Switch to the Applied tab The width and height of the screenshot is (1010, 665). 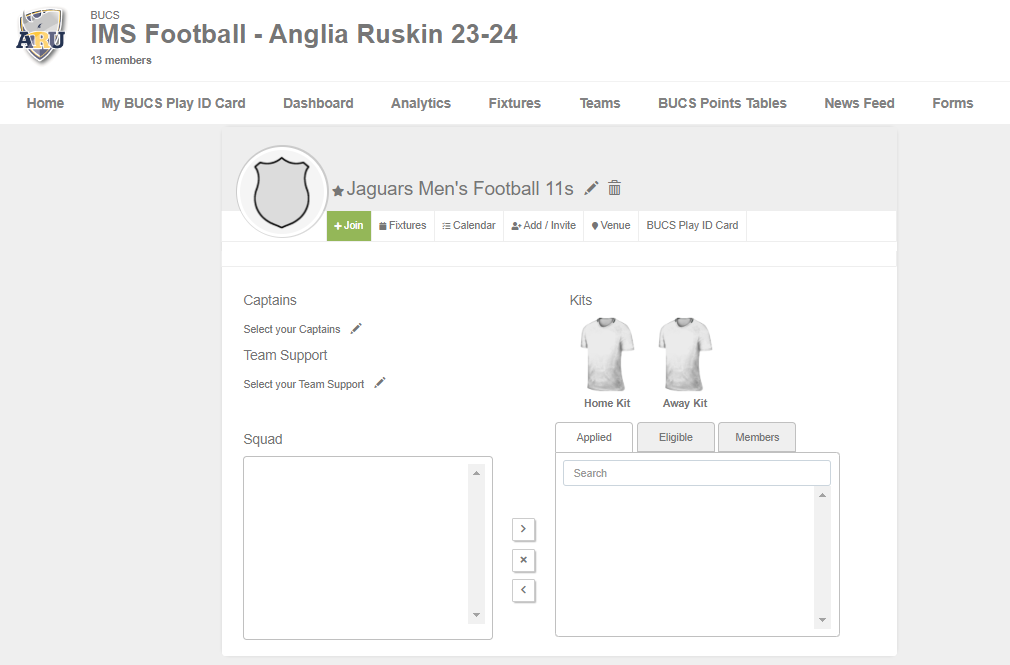pos(594,437)
